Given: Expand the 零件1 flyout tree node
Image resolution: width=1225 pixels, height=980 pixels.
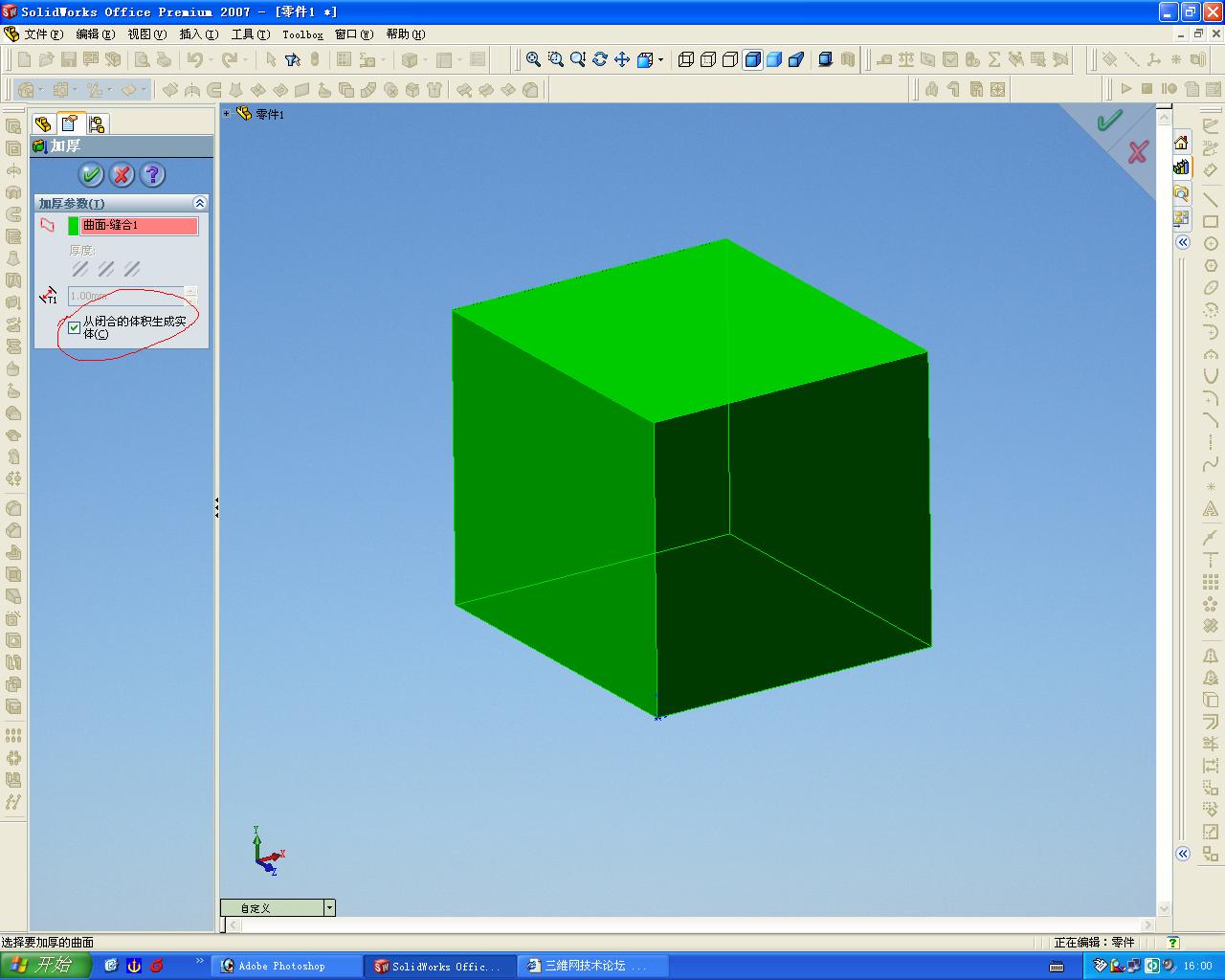Looking at the screenshot, I should coord(227,113).
